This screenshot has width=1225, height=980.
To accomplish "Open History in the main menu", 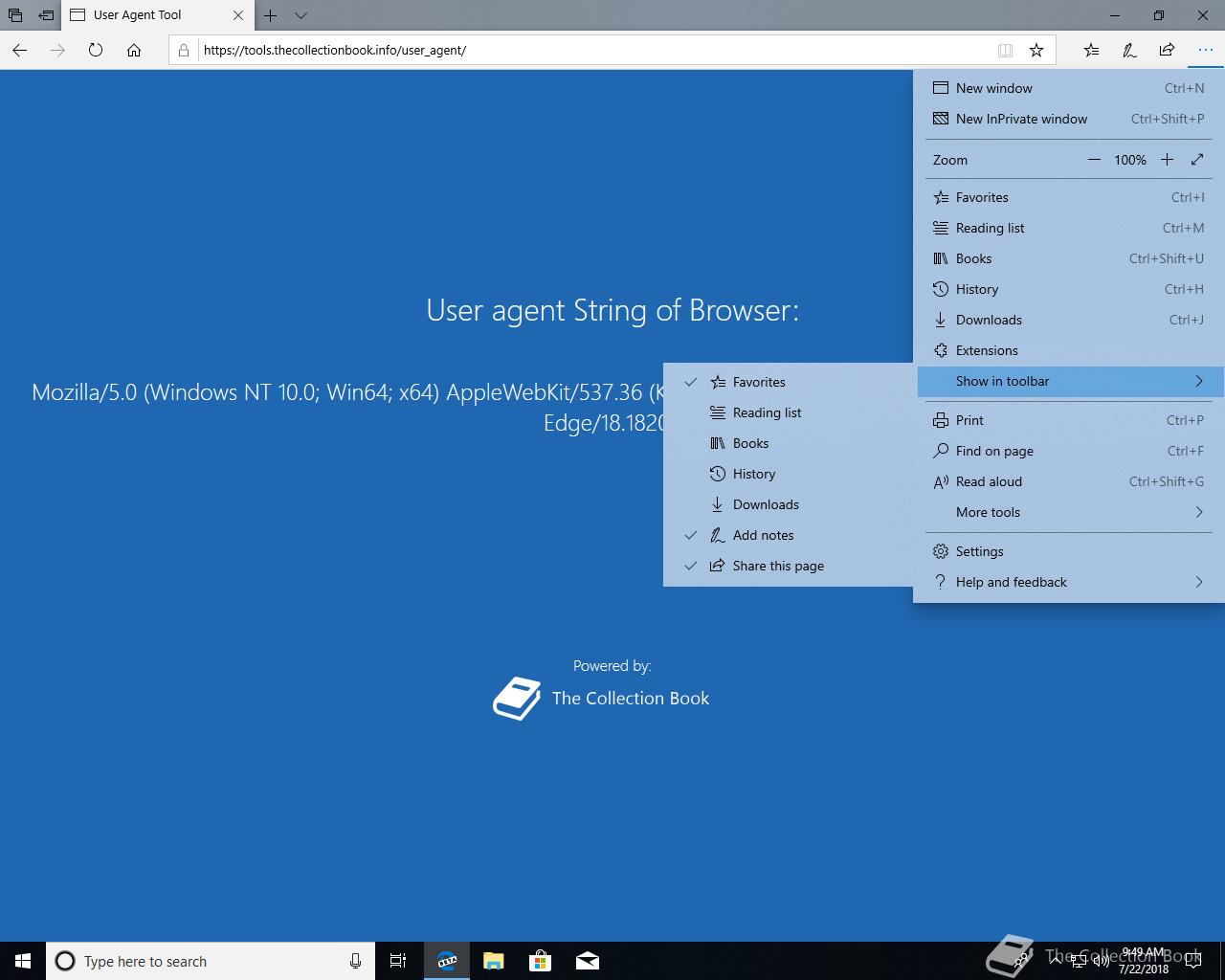I will [1069, 289].
